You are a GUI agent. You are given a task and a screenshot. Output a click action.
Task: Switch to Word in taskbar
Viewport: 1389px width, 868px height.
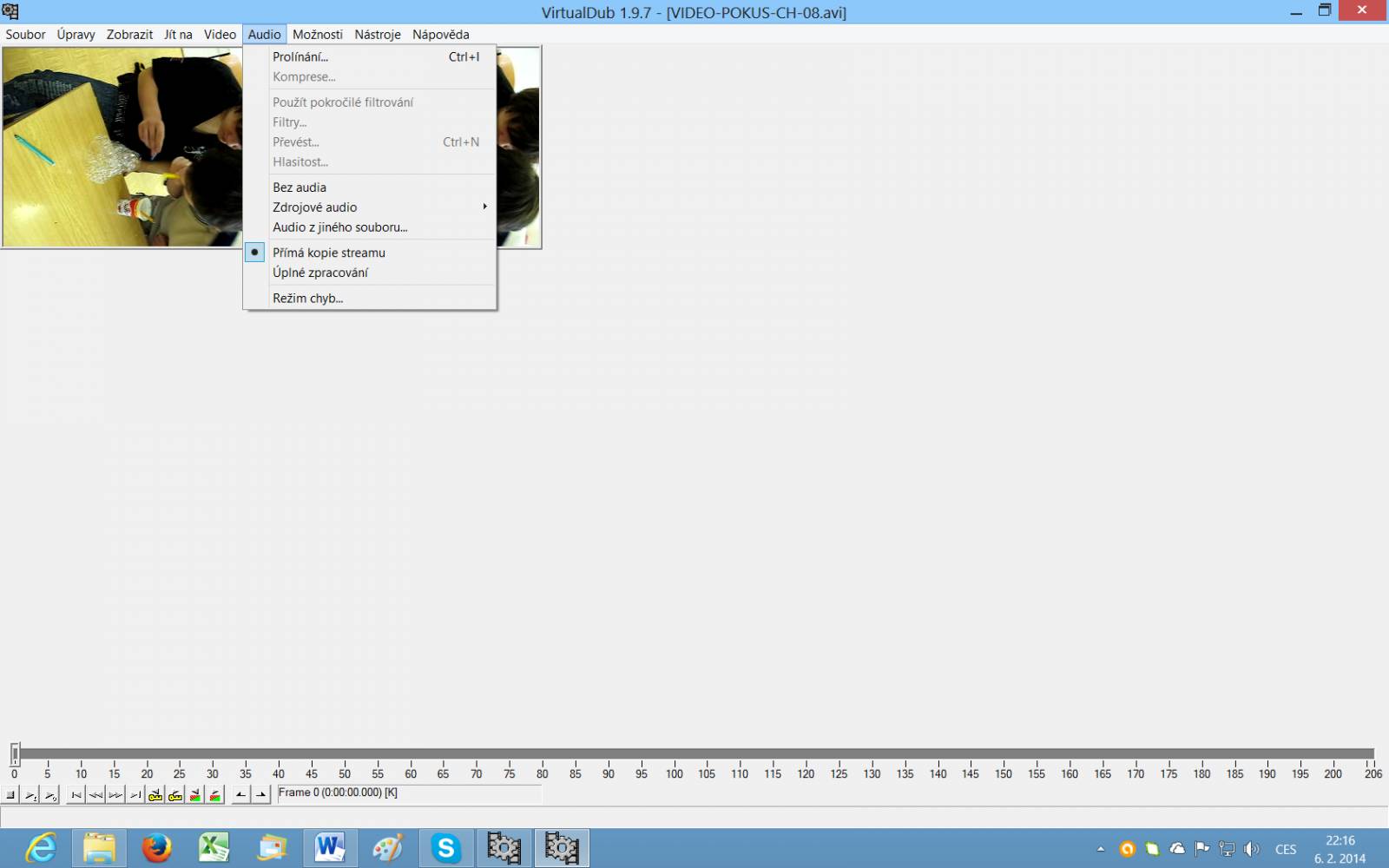(x=330, y=848)
